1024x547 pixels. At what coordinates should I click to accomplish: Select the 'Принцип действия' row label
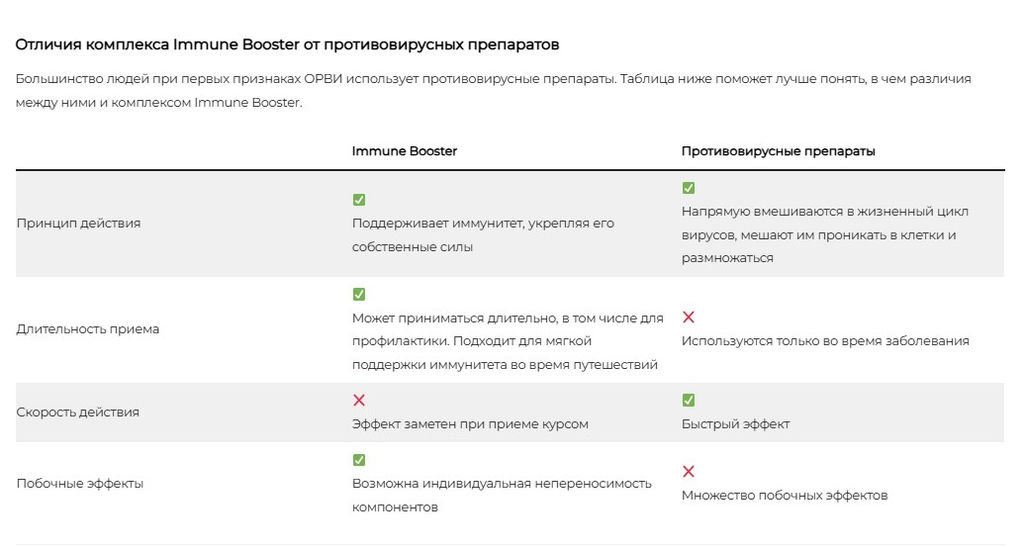coord(78,223)
